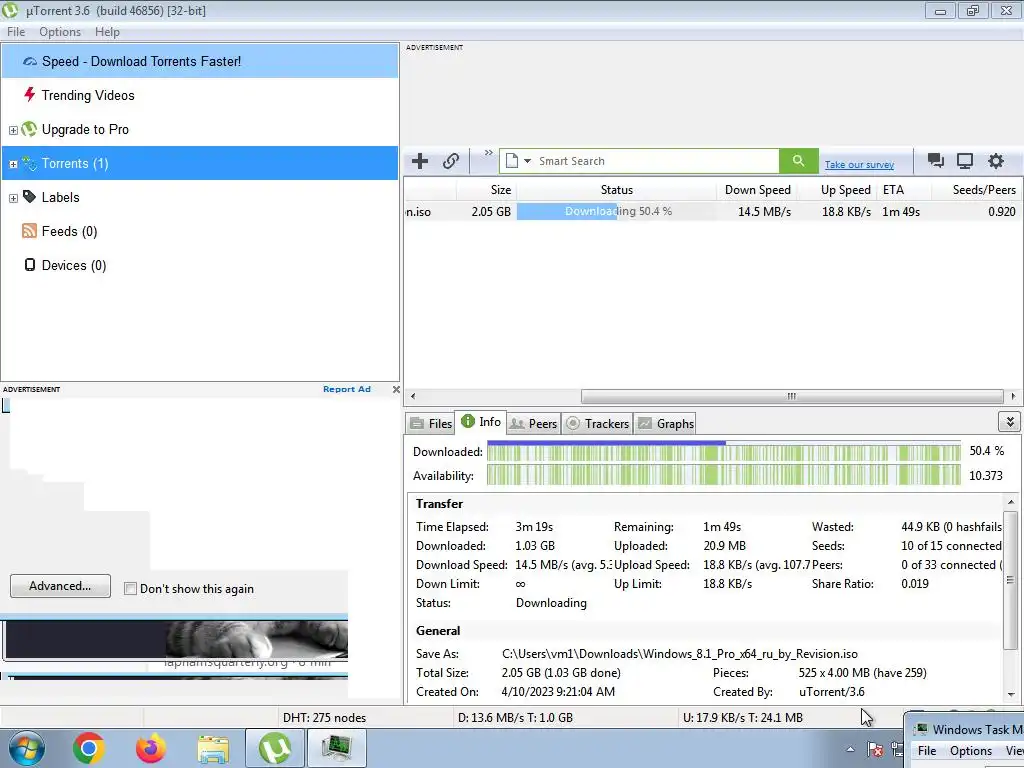The width and height of the screenshot is (1024, 768).
Task: Click the Info pane scroll-down arrow
Action: coord(1011,695)
